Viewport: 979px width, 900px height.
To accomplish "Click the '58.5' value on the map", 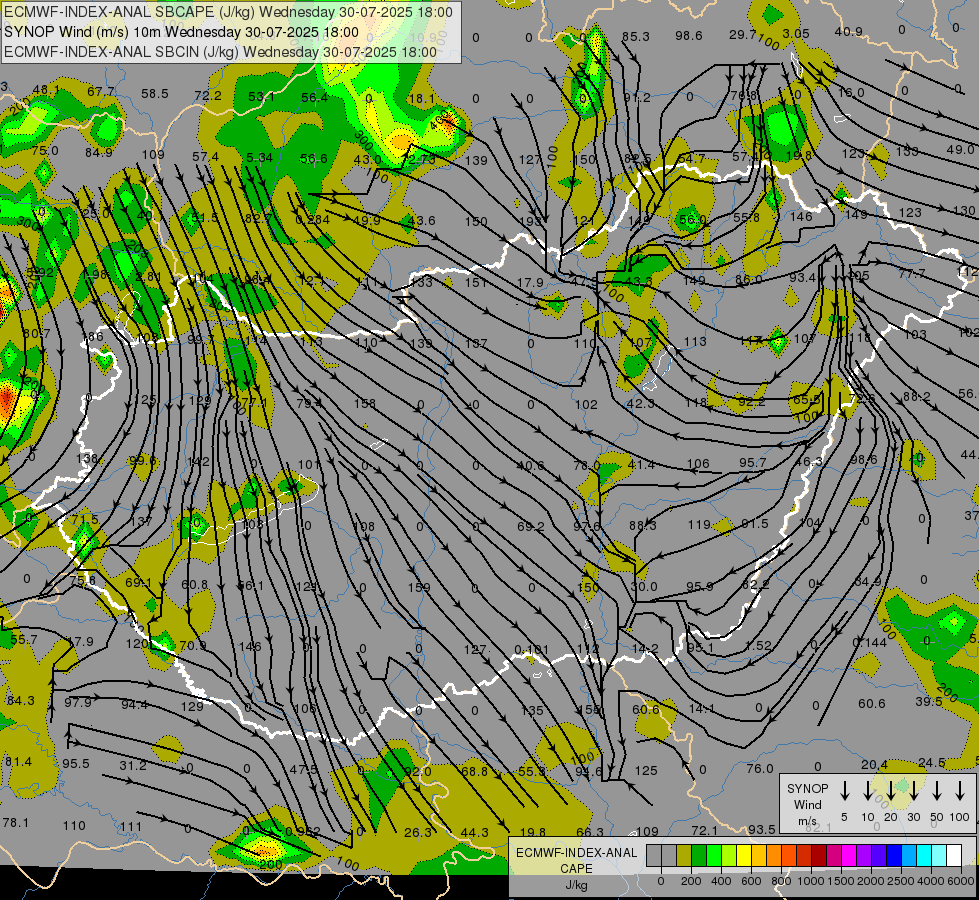I will (x=154, y=94).
